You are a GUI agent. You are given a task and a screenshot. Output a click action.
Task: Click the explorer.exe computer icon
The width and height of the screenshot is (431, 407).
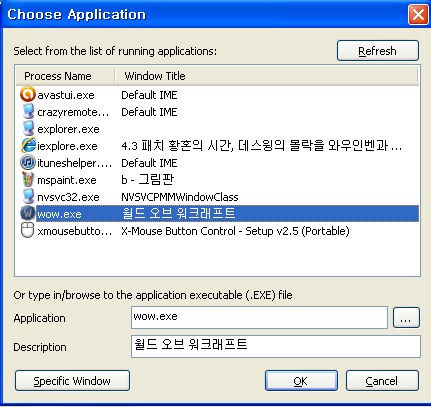28,128
